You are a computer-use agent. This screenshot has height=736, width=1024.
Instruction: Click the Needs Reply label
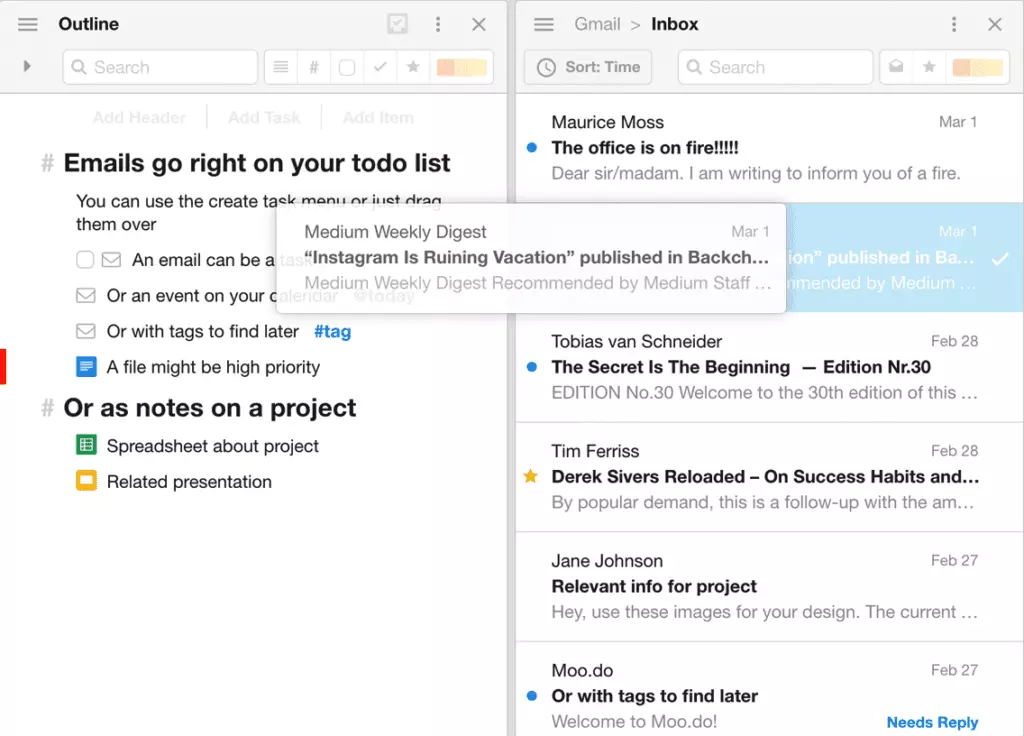[x=932, y=722]
